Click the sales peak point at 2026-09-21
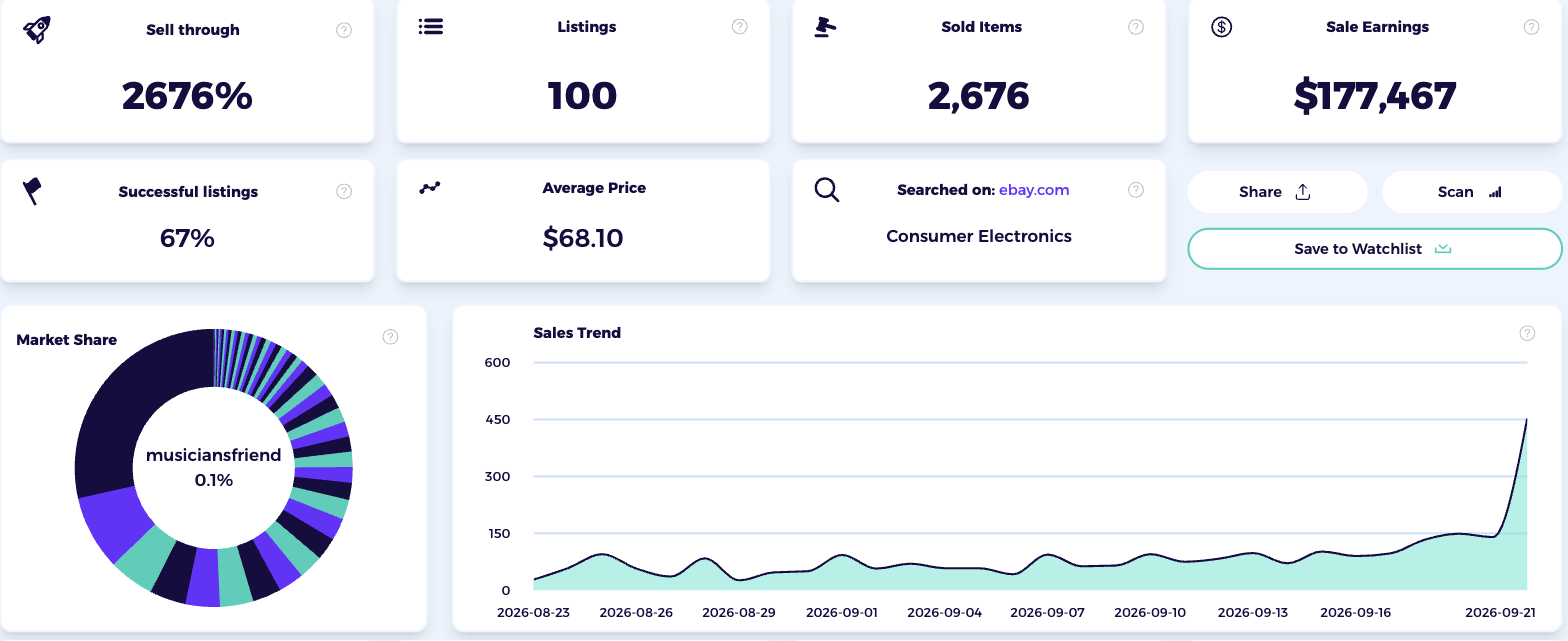1568x641 pixels. 1527,420
